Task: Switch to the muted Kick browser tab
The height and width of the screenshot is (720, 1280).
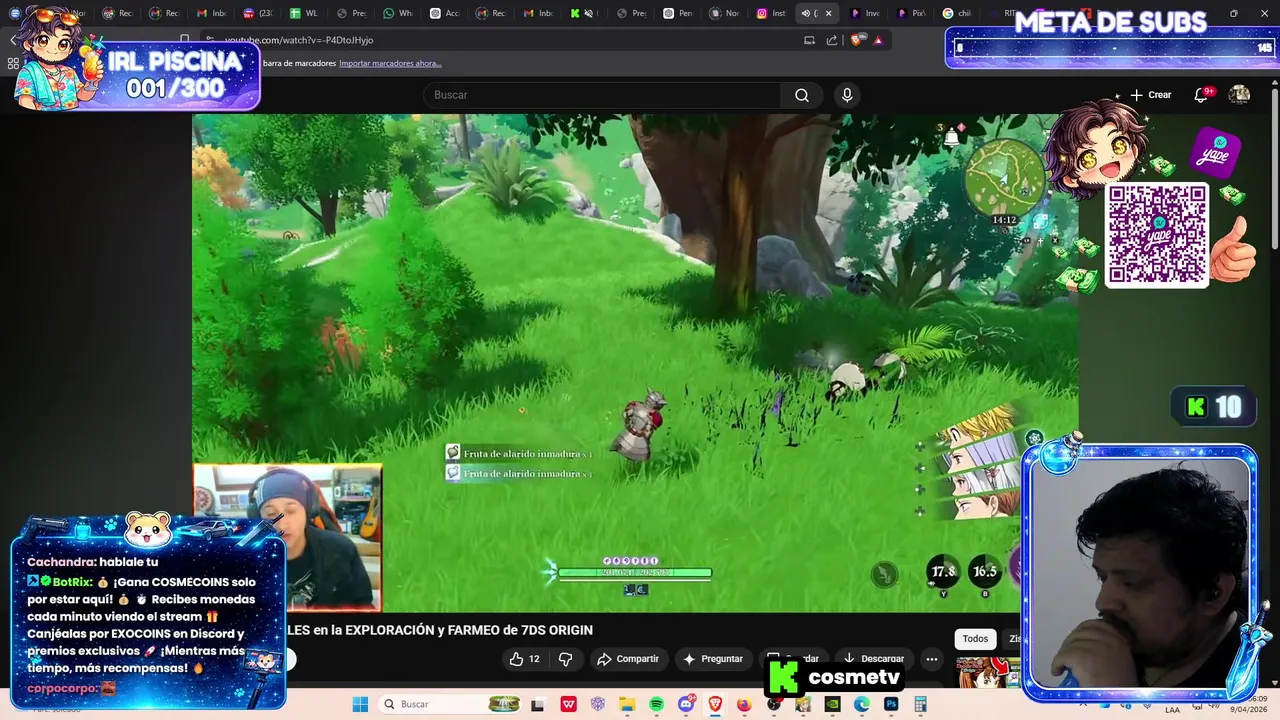Action: 584,13
